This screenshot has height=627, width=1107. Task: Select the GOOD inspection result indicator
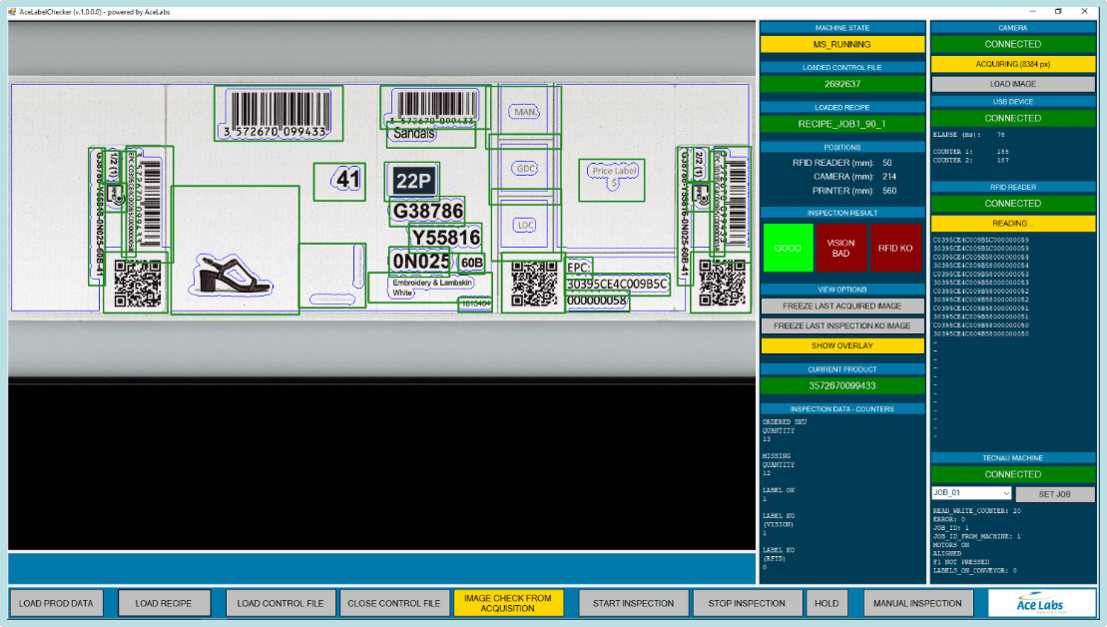pyautogui.click(x=788, y=247)
